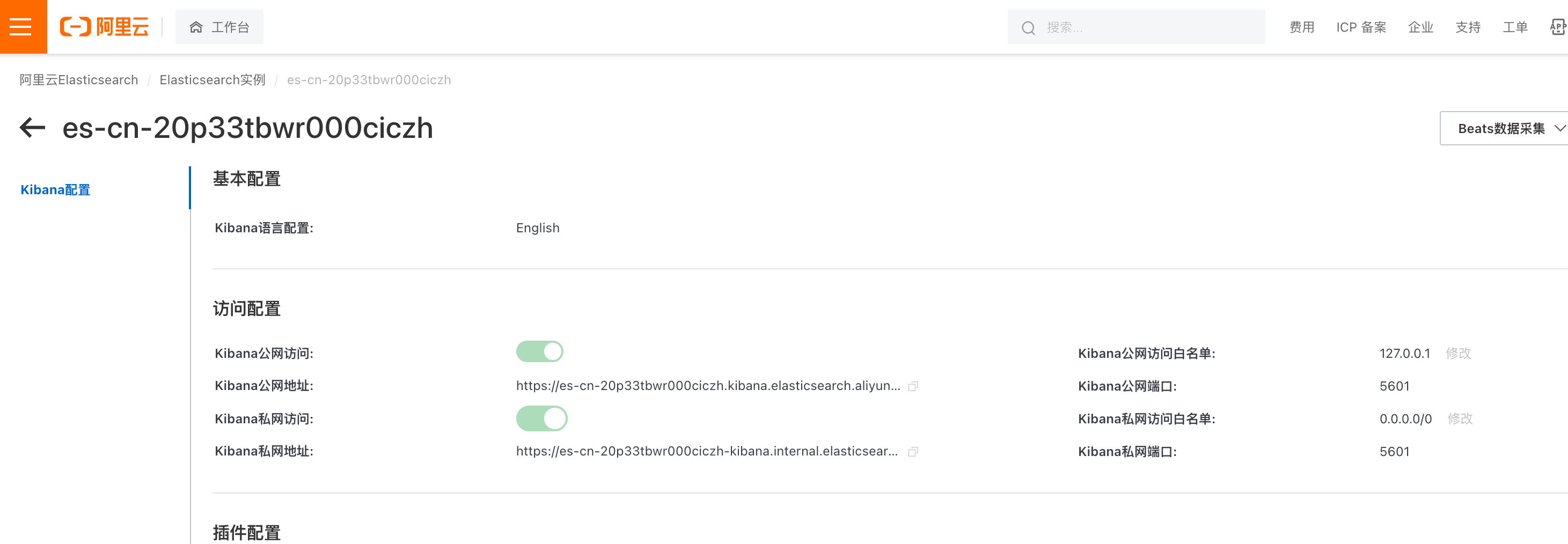
Task: Open the 支持 menu
Action: pyautogui.click(x=1468, y=27)
